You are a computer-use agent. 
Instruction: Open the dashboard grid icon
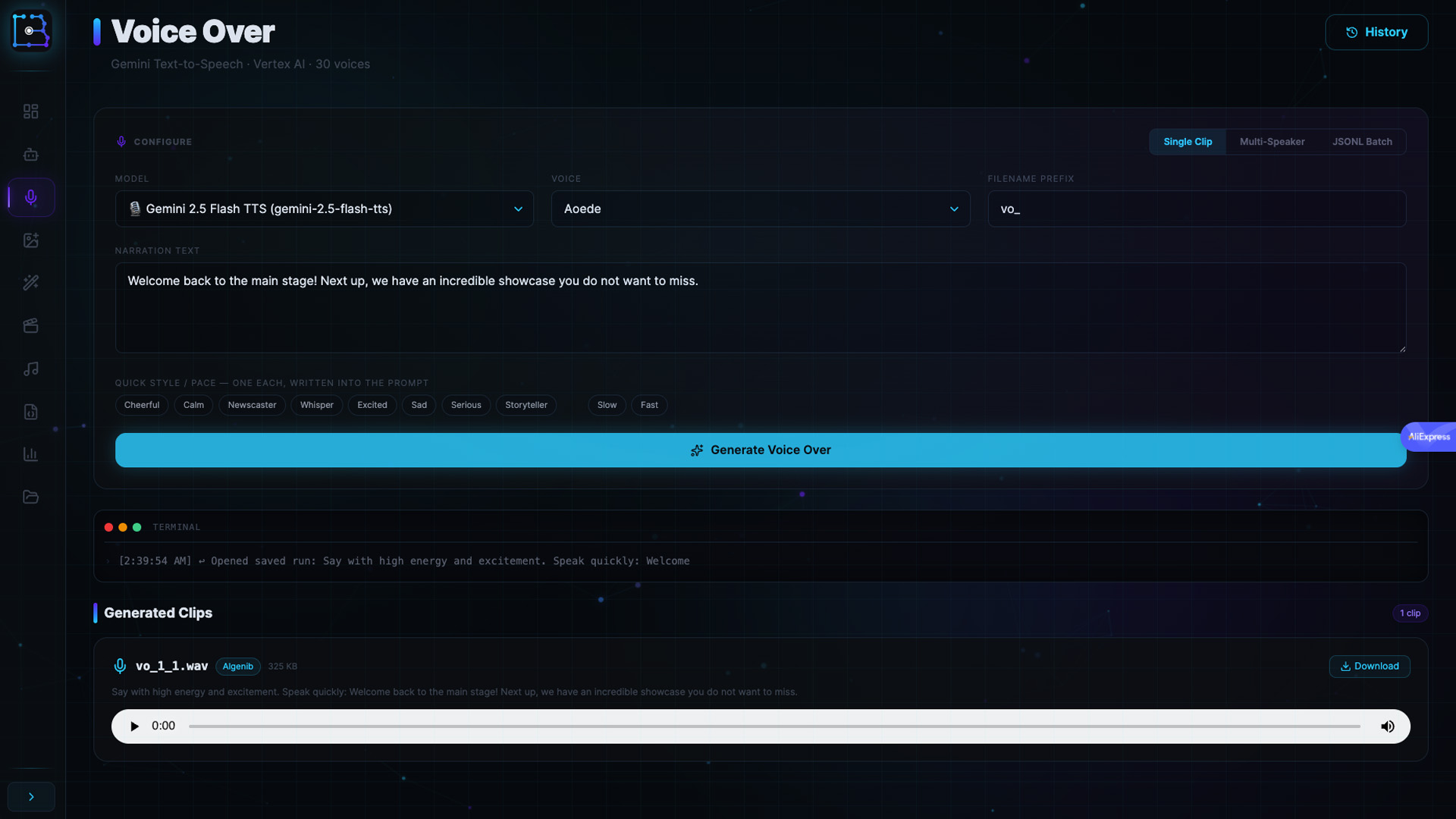[x=31, y=111]
